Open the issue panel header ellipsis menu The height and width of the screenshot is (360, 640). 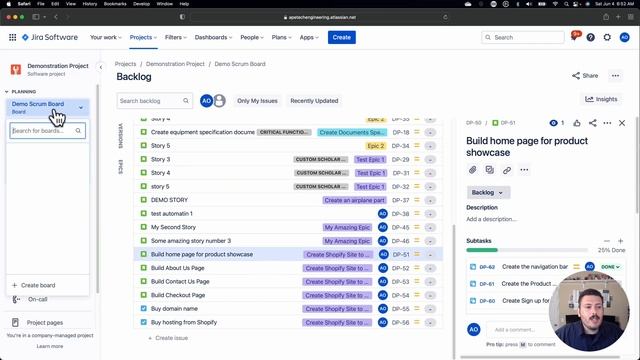click(x=607, y=123)
